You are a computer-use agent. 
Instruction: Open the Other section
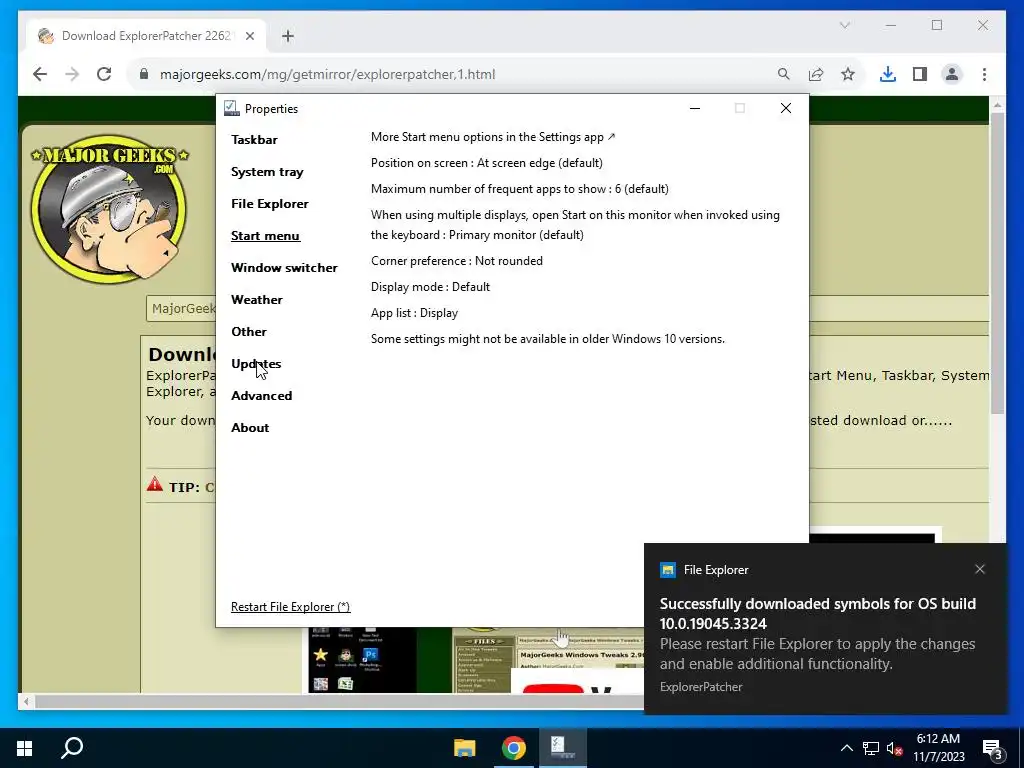pos(249,332)
